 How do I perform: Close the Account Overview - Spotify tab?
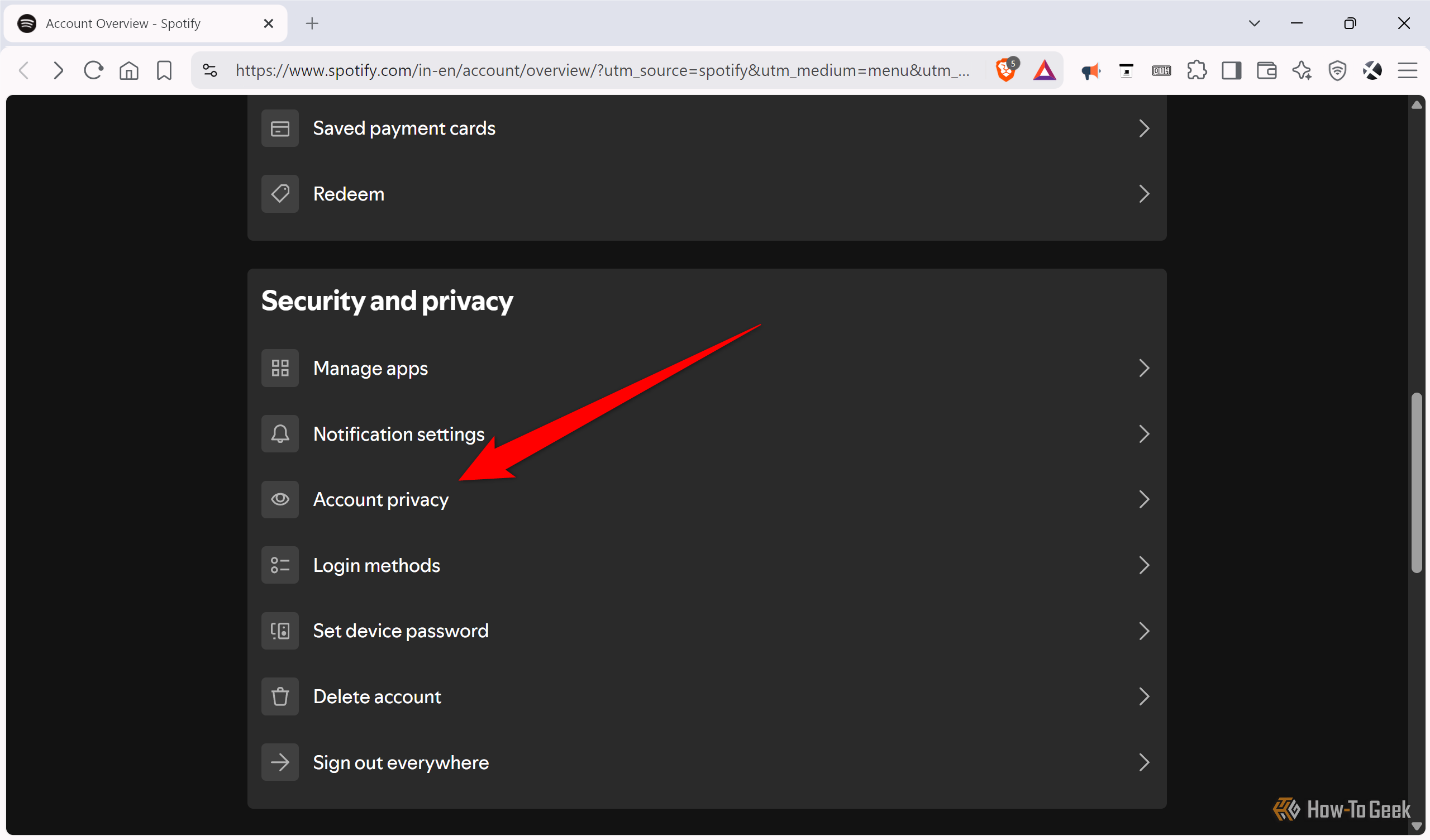(x=269, y=23)
